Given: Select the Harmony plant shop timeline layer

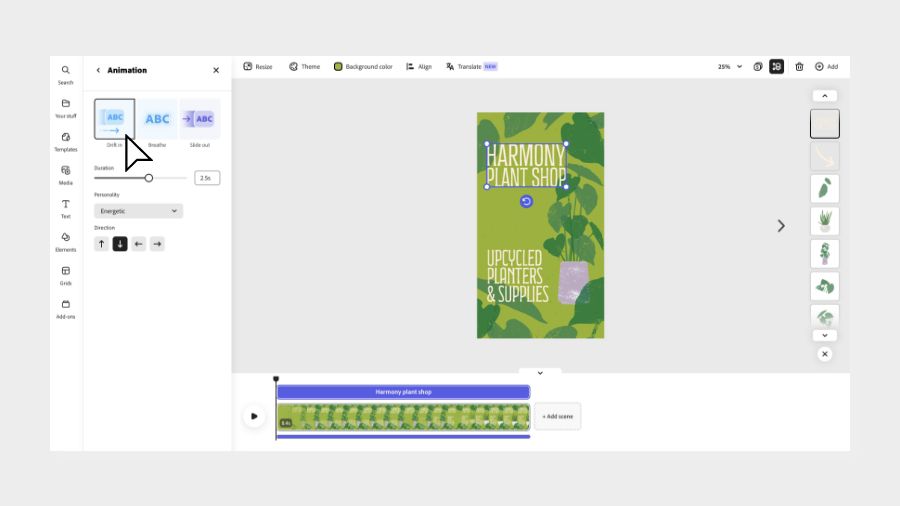Looking at the screenshot, I should point(404,392).
